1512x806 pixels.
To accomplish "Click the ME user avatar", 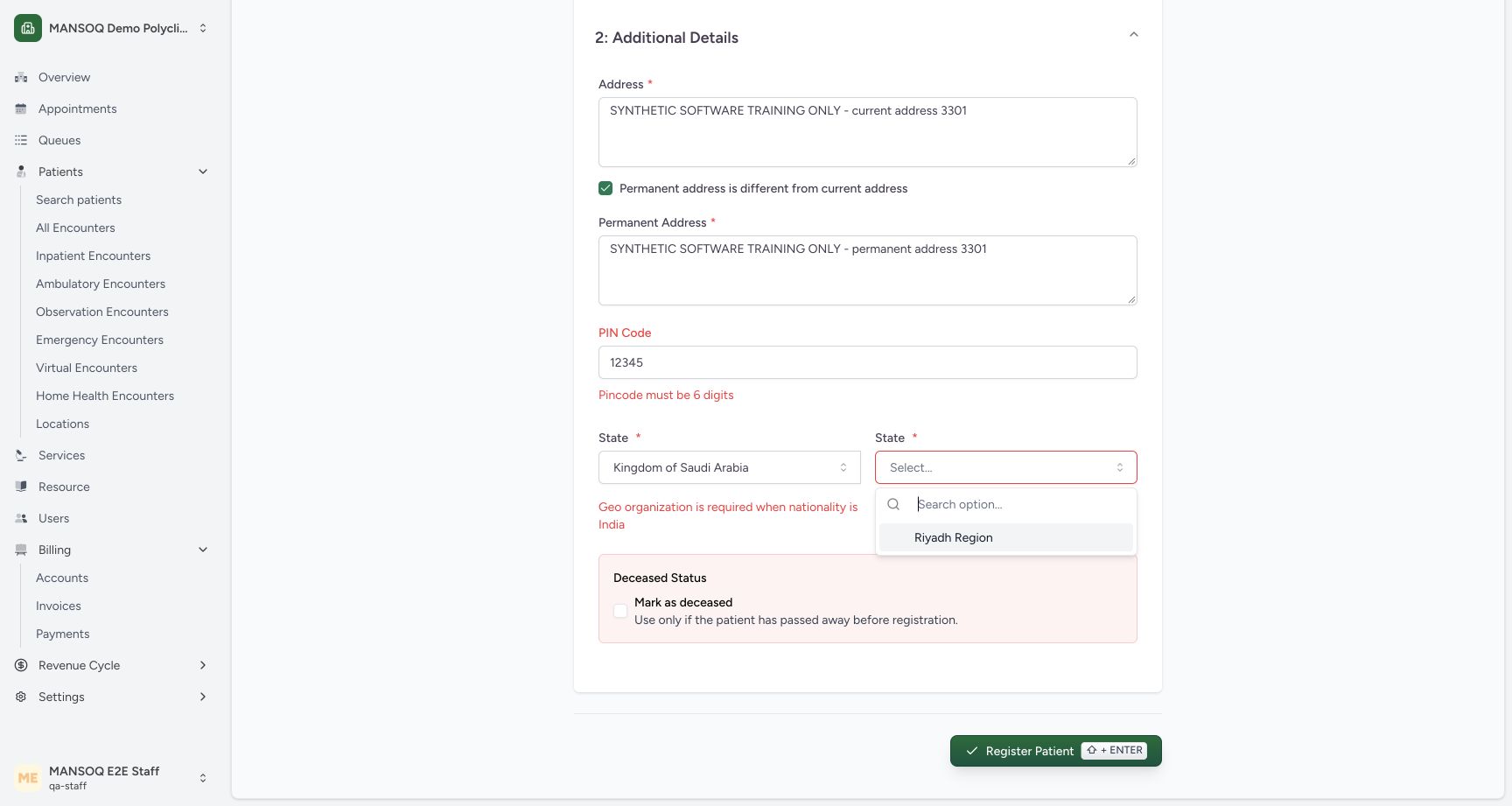I will [x=28, y=778].
